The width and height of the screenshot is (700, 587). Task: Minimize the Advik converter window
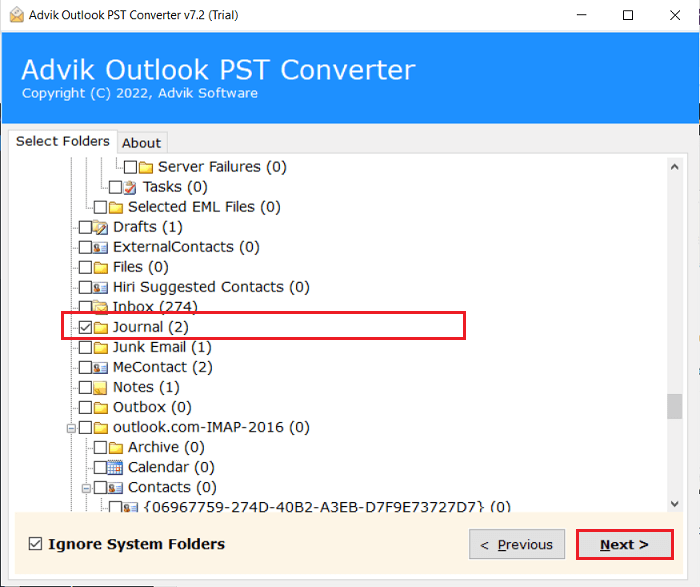(581, 15)
